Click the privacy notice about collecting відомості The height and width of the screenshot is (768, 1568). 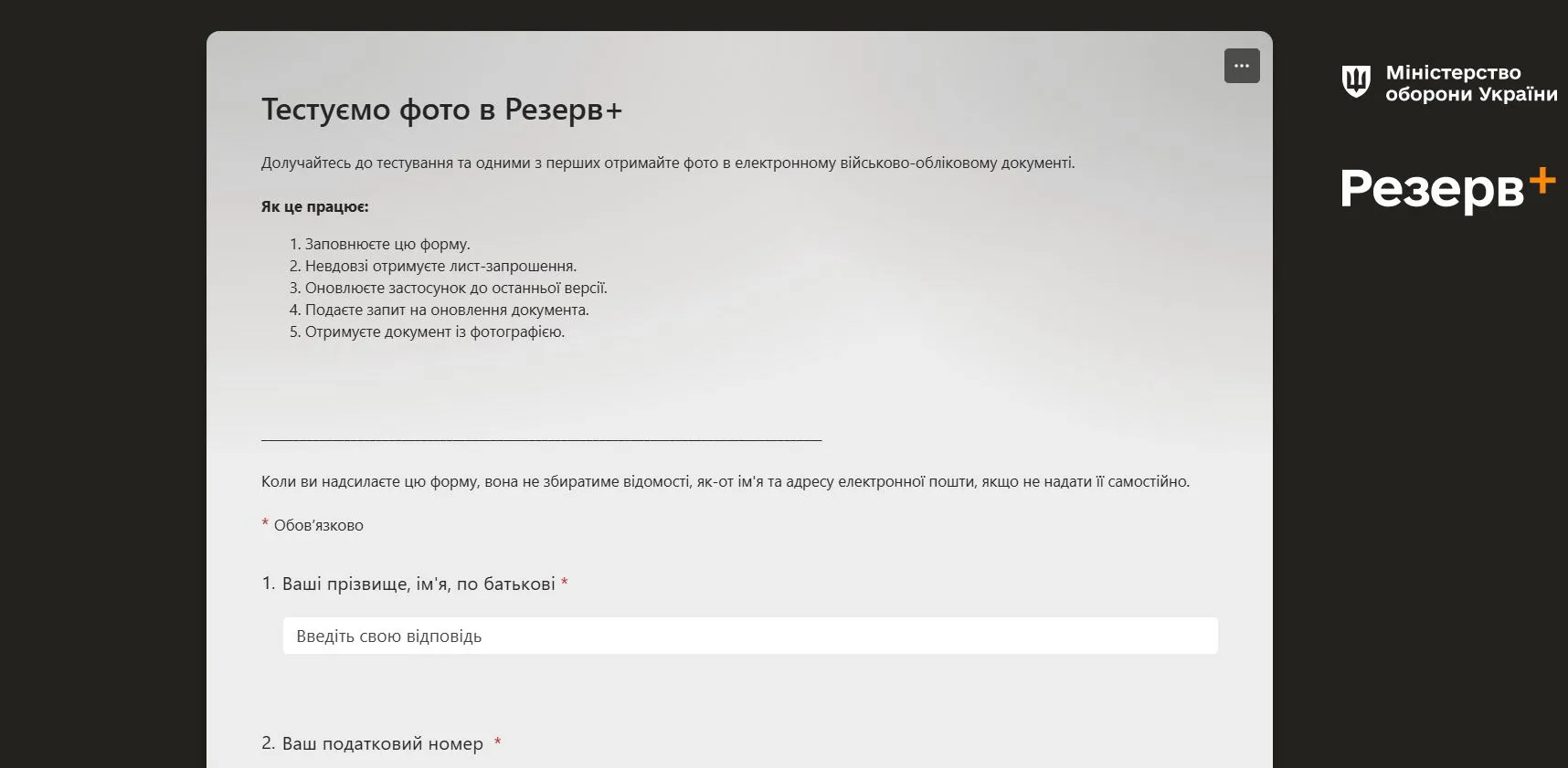(x=725, y=481)
